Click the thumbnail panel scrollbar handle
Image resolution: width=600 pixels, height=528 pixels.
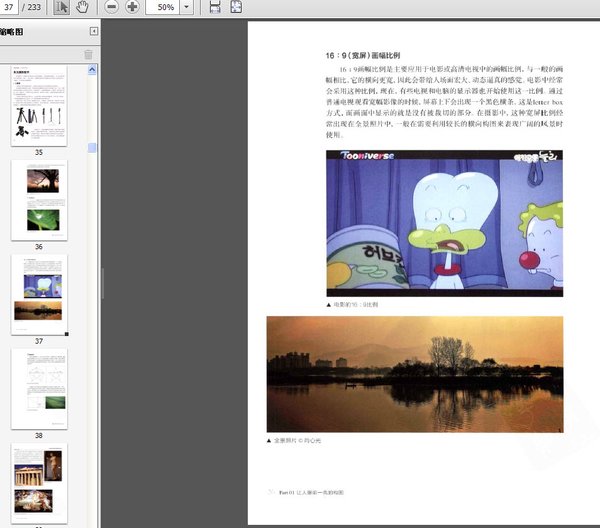92,148
